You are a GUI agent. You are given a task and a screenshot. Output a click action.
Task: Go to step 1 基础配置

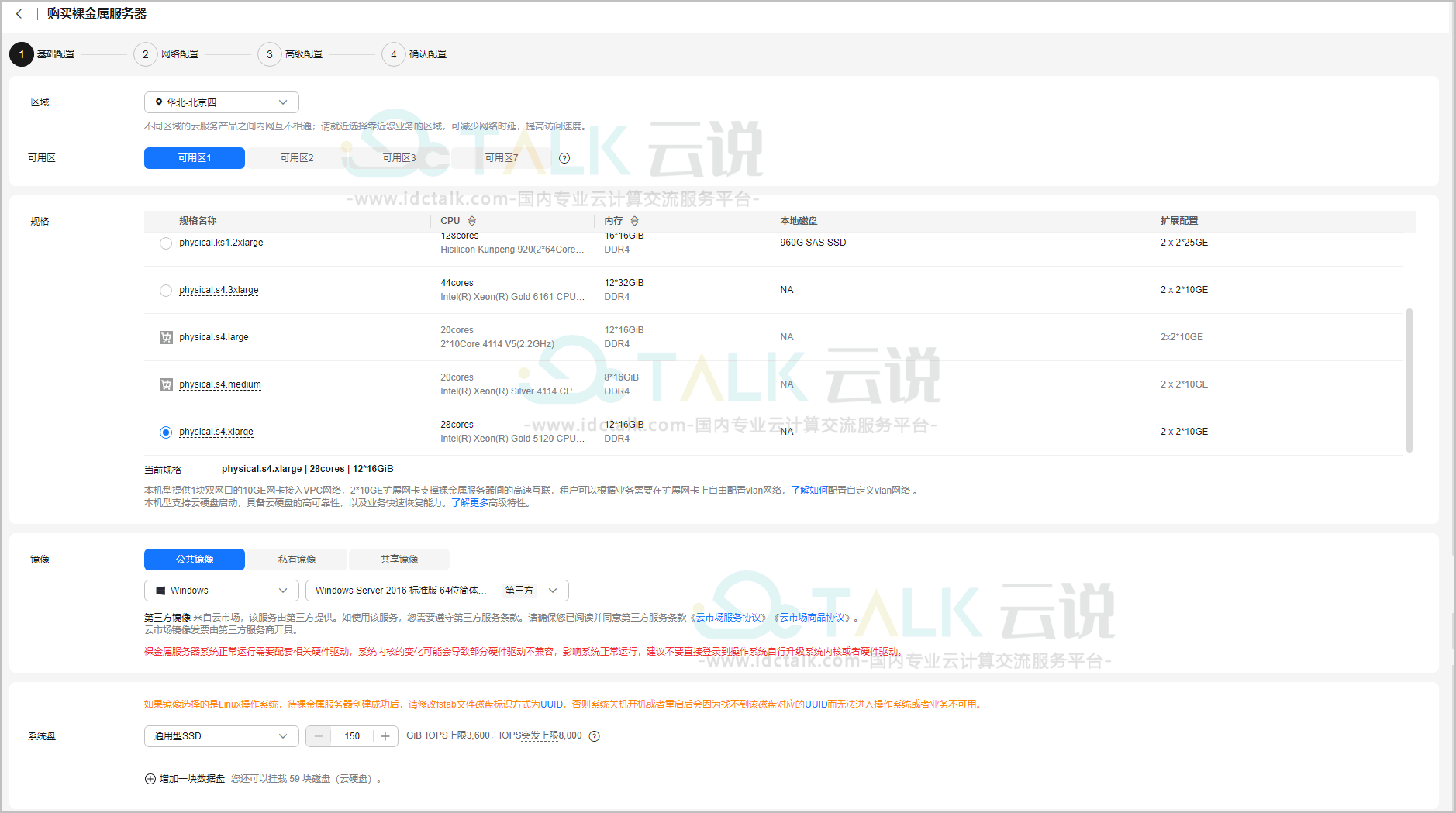(x=43, y=54)
